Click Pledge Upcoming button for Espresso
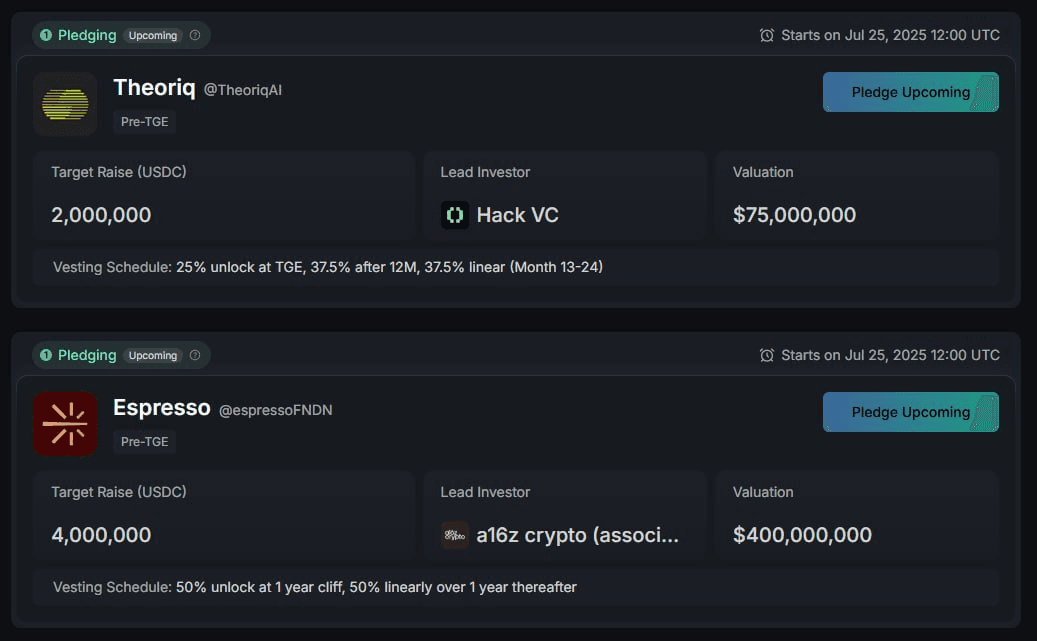1037x641 pixels. coord(911,412)
